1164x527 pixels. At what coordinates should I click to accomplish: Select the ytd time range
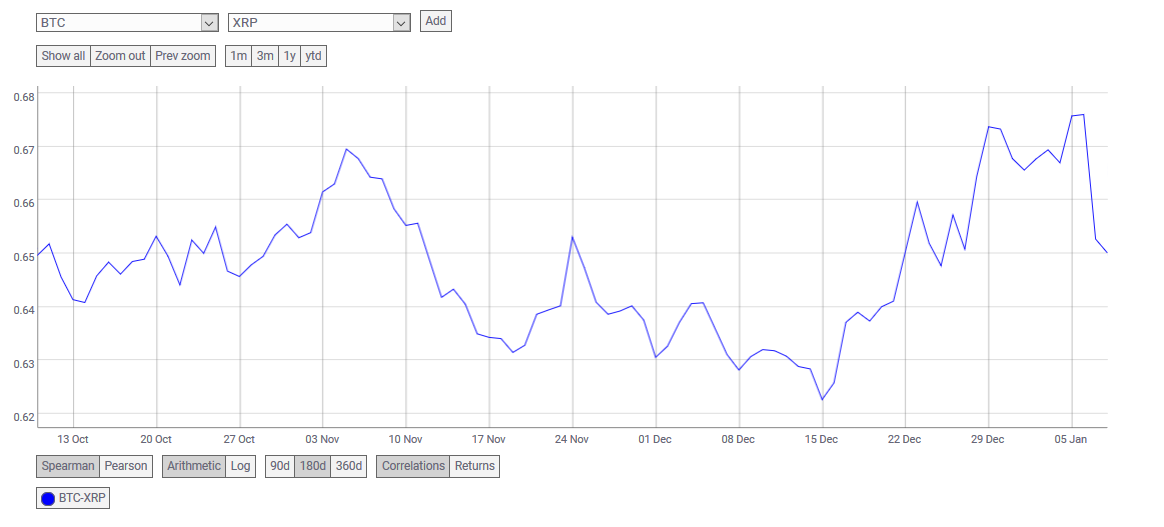pos(313,56)
